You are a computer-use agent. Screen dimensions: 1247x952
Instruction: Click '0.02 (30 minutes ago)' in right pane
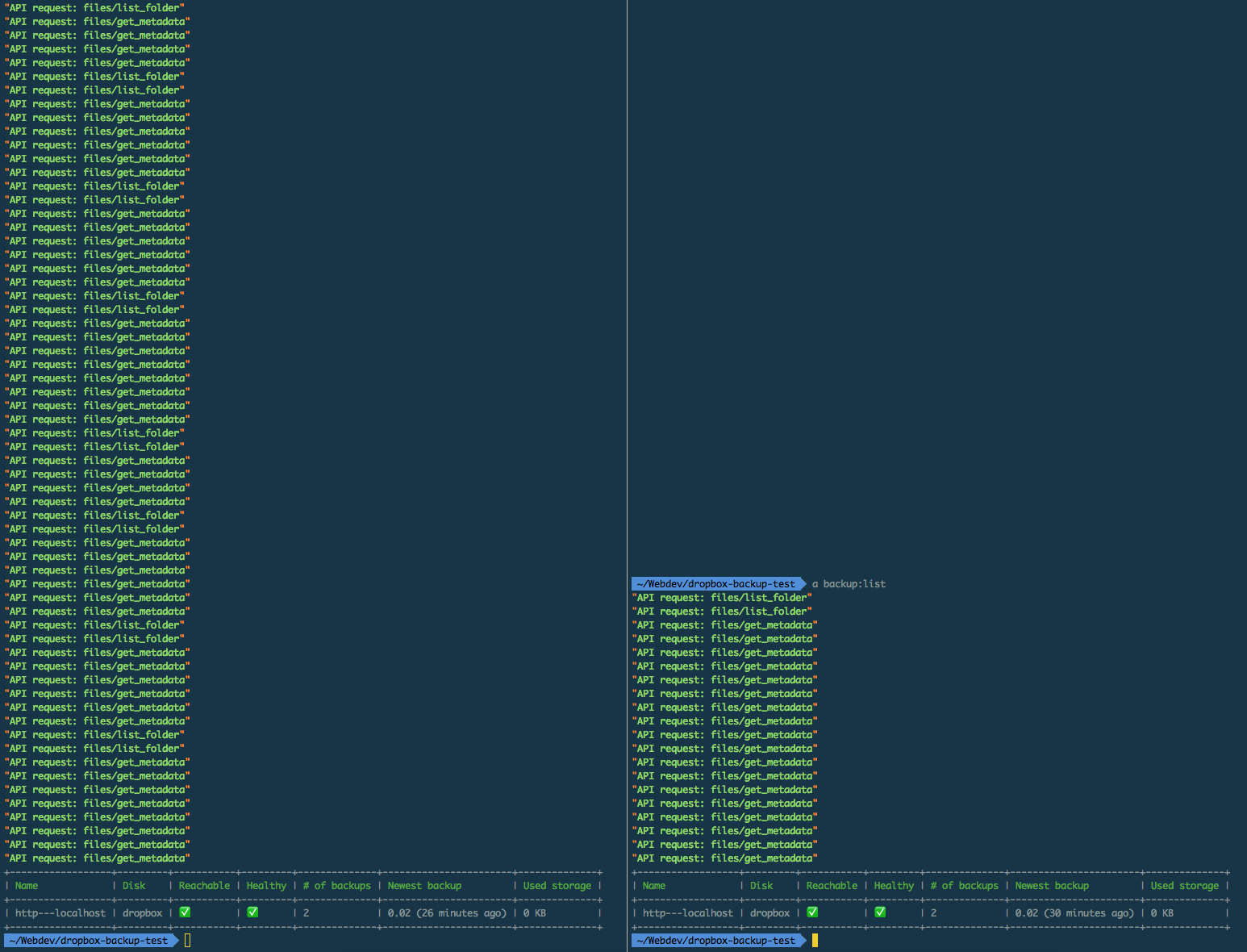(1074, 913)
